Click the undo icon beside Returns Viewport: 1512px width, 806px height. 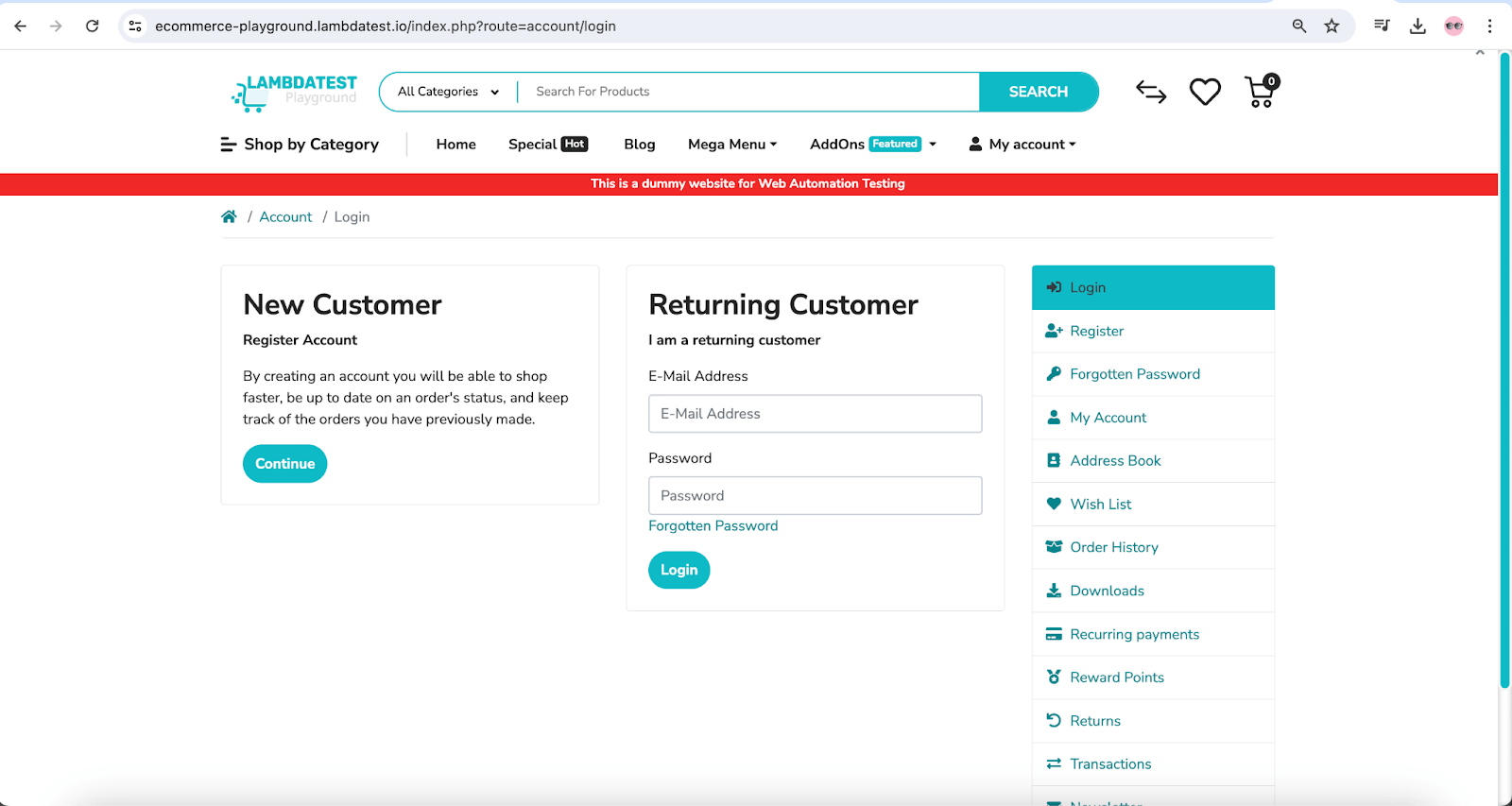(x=1054, y=721)
